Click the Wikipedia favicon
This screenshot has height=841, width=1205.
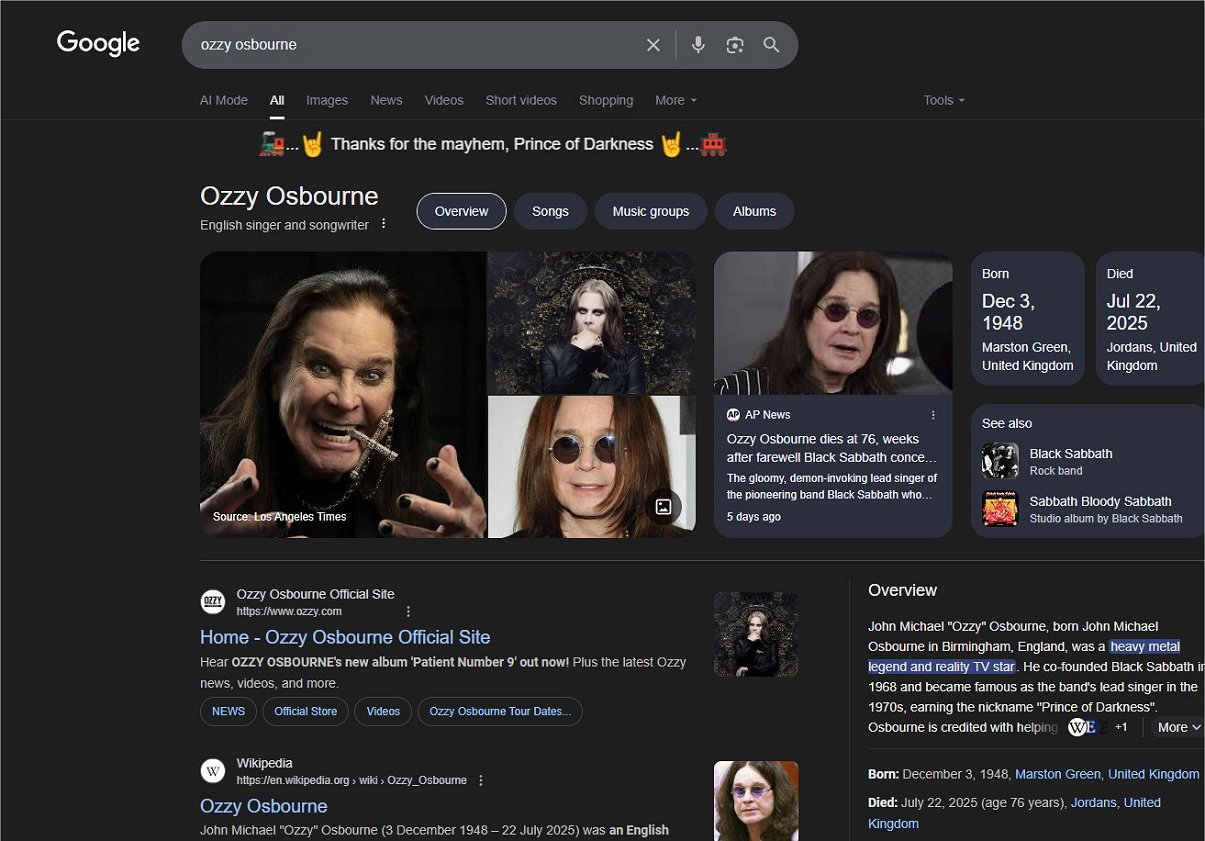pyautogui.click(x=213, y=771)
